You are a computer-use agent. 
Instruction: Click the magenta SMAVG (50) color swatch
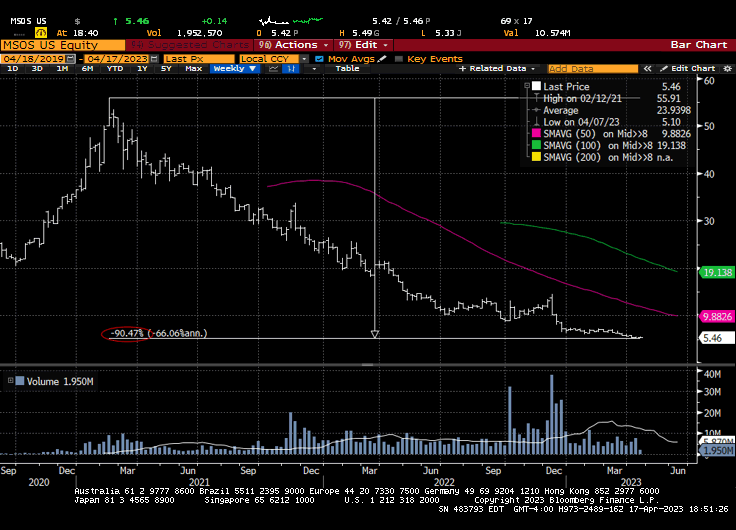536,133
